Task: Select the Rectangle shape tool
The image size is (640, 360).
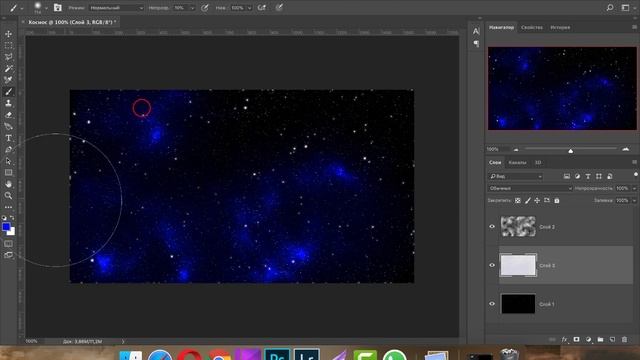Action: pos(8,173)
